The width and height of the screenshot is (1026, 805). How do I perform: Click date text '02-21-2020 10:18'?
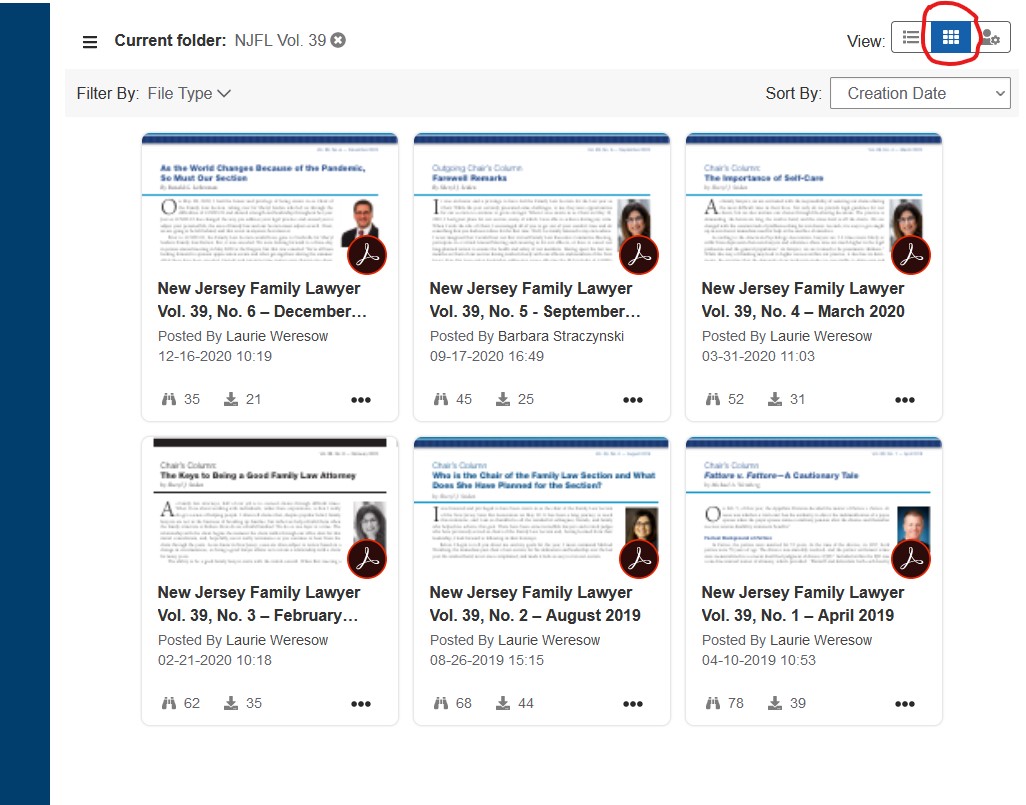tap(215, 660)
